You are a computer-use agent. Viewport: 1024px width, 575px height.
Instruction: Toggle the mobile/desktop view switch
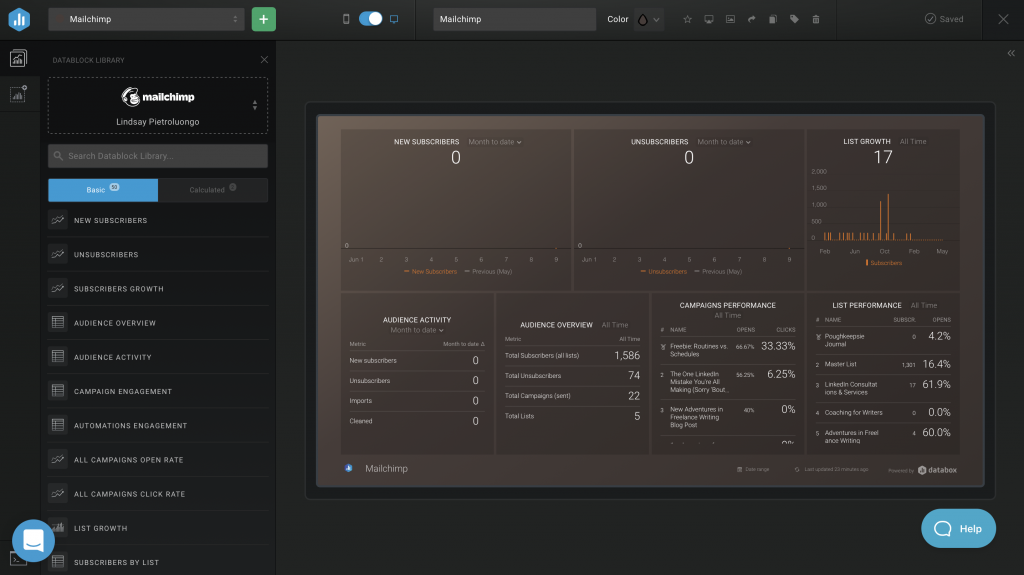click(370, 19)
